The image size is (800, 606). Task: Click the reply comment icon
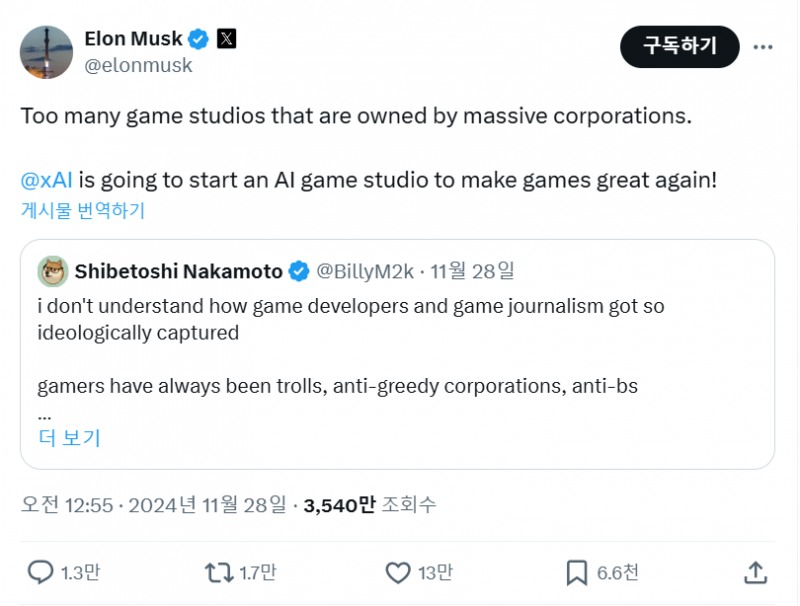tap(41, 572)
